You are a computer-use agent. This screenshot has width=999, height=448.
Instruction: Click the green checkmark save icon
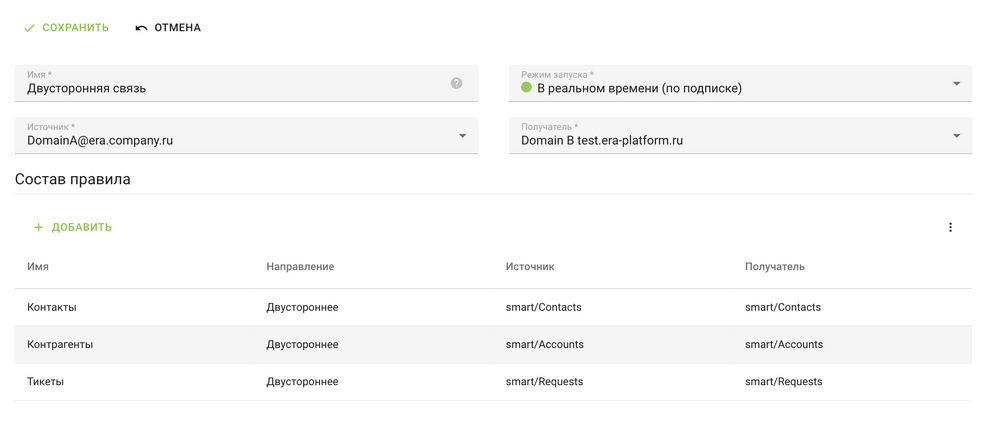coord(30,28)
